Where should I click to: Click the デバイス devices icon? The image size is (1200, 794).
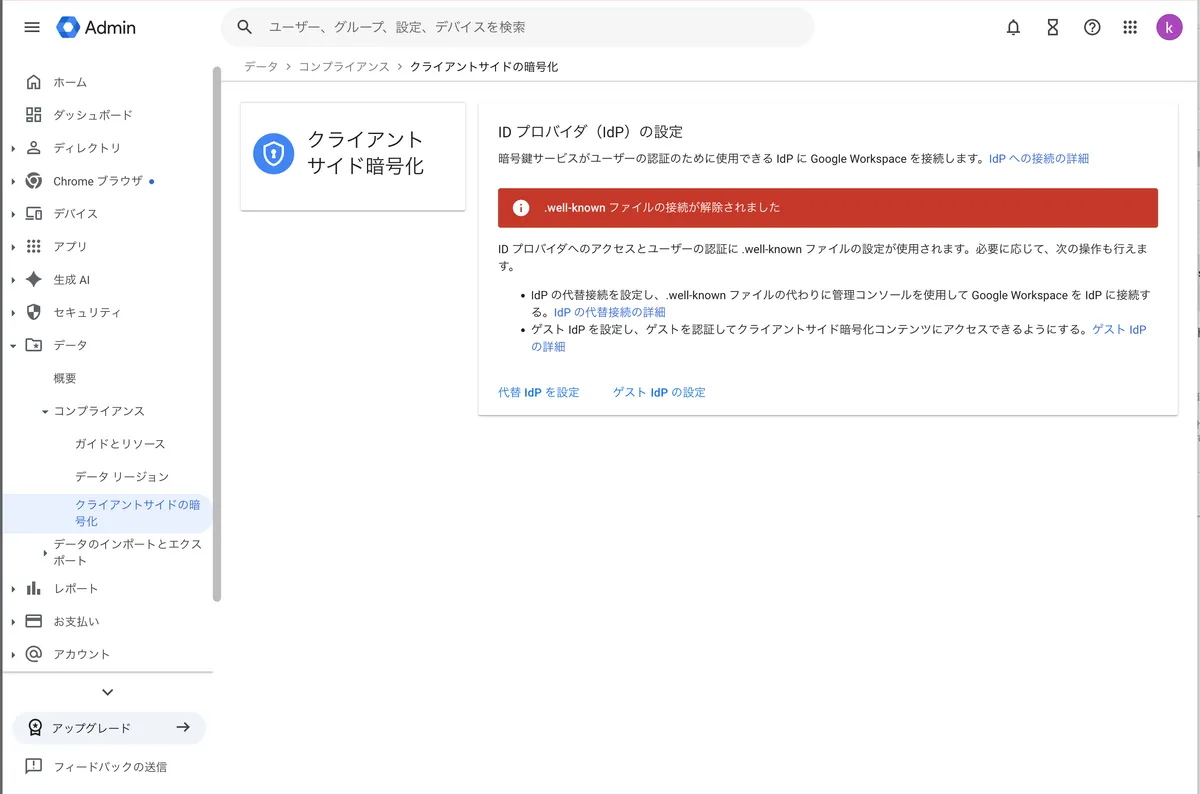pos(34,214)
